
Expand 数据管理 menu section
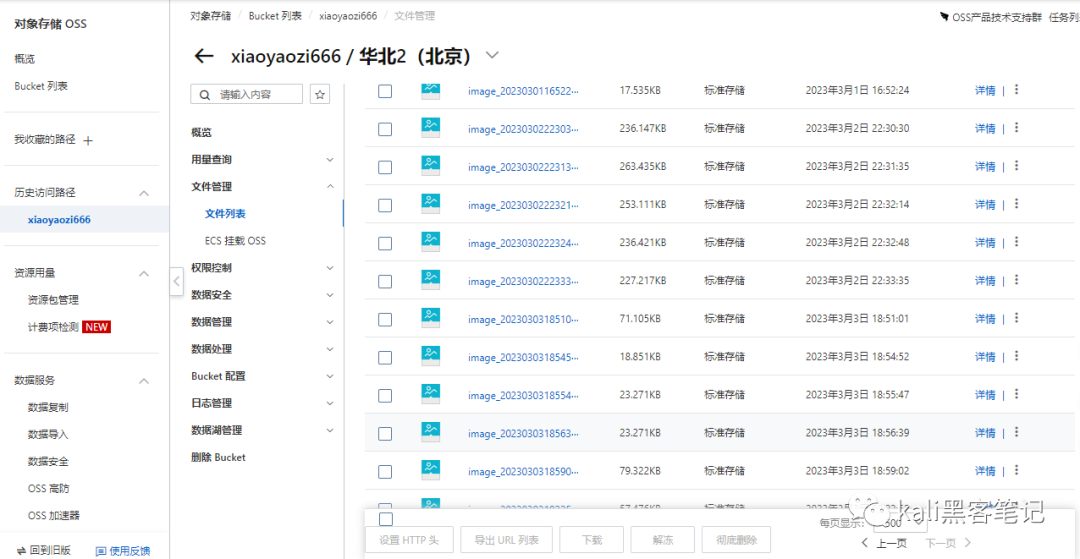coord(330,322)
